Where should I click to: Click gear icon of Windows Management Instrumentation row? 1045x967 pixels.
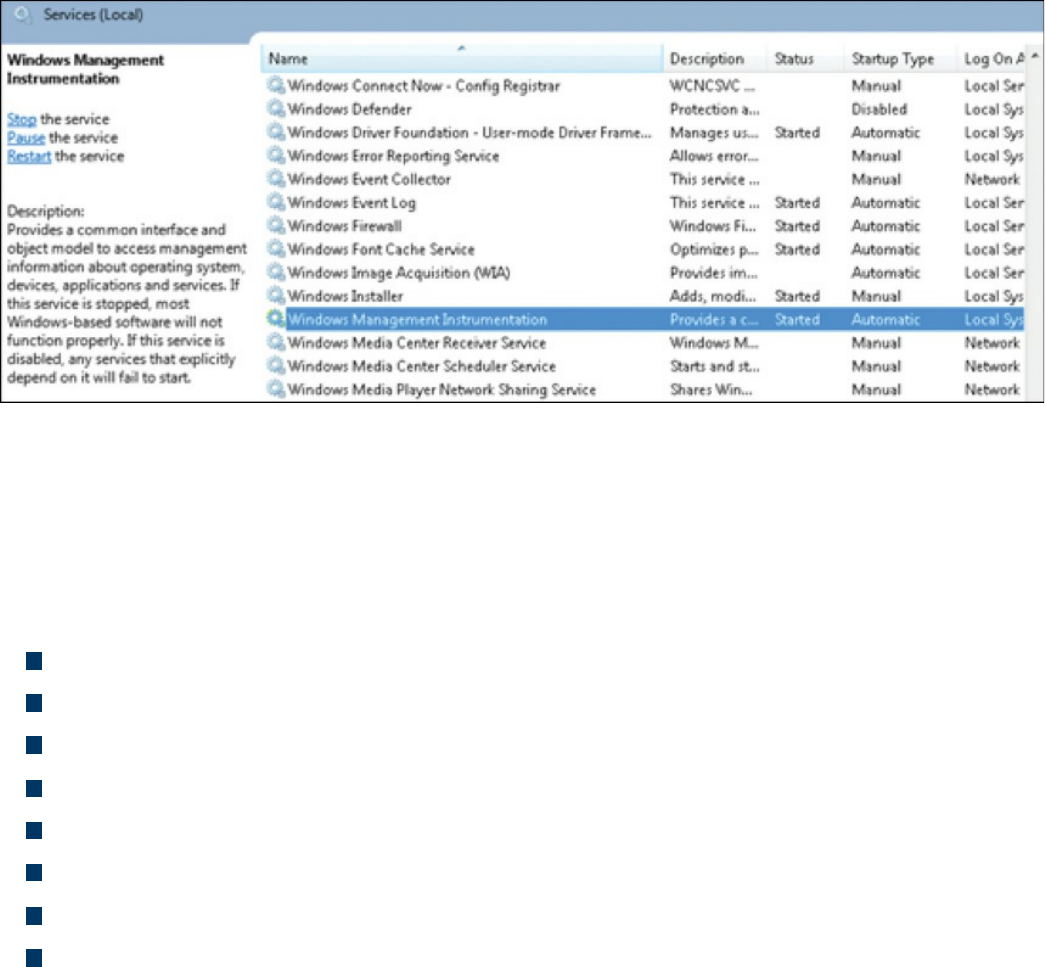275,319
